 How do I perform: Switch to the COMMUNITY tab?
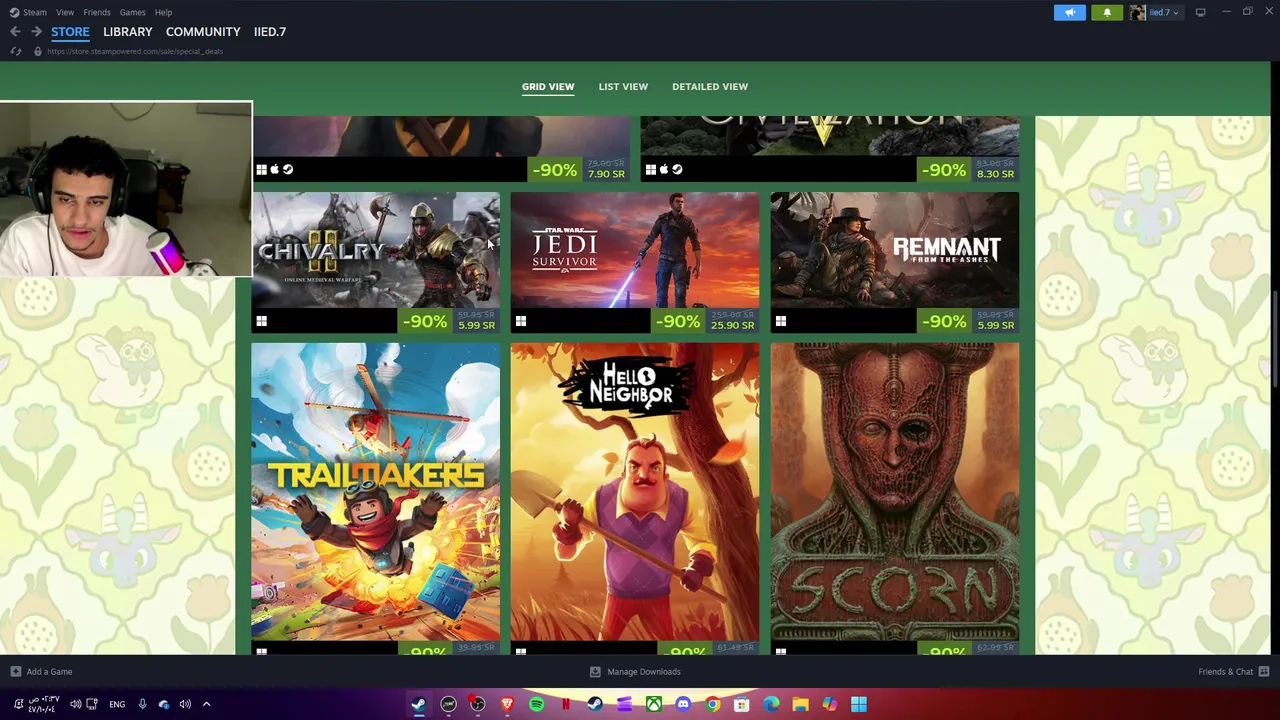point(203,32)
